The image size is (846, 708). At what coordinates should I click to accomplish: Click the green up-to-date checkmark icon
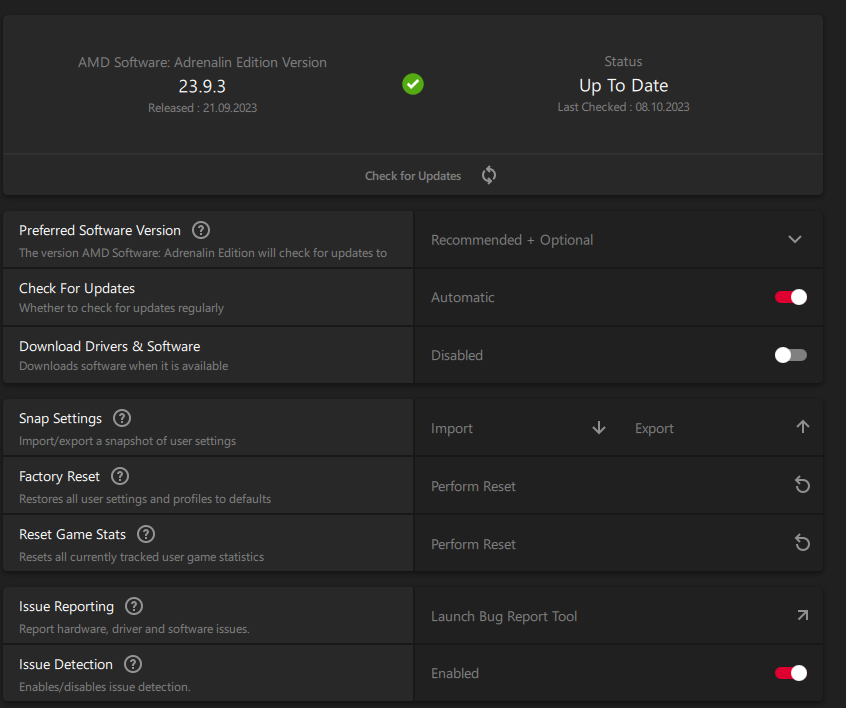pos(413,84)
